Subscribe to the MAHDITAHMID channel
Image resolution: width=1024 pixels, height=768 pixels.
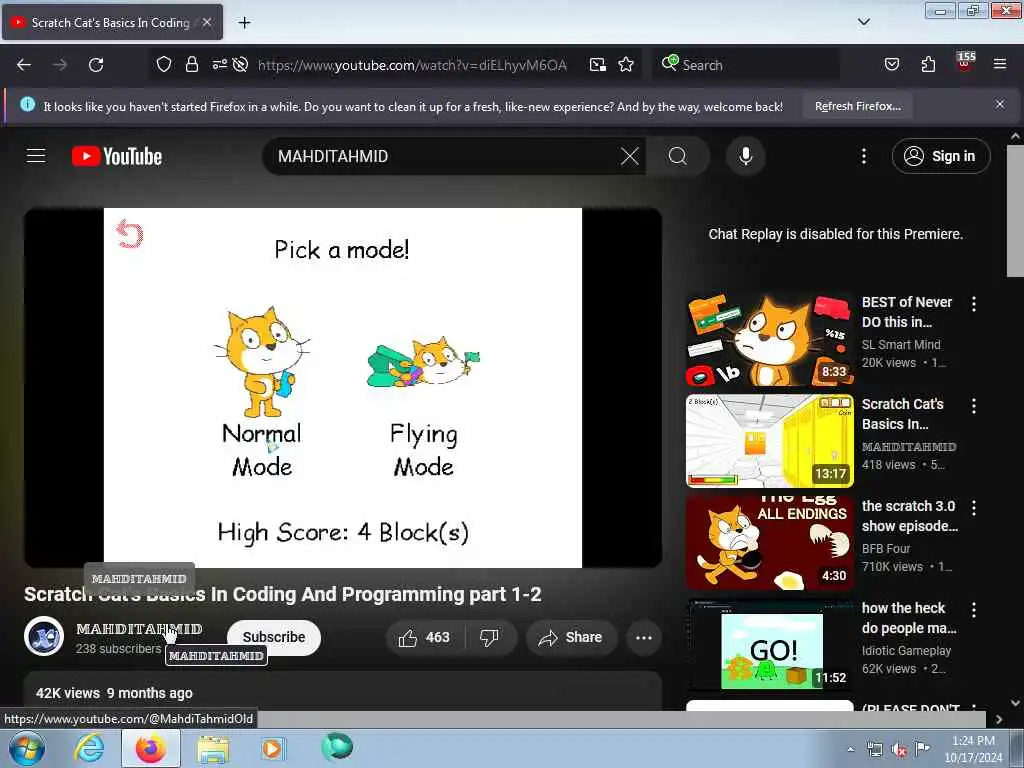[274, 637]
